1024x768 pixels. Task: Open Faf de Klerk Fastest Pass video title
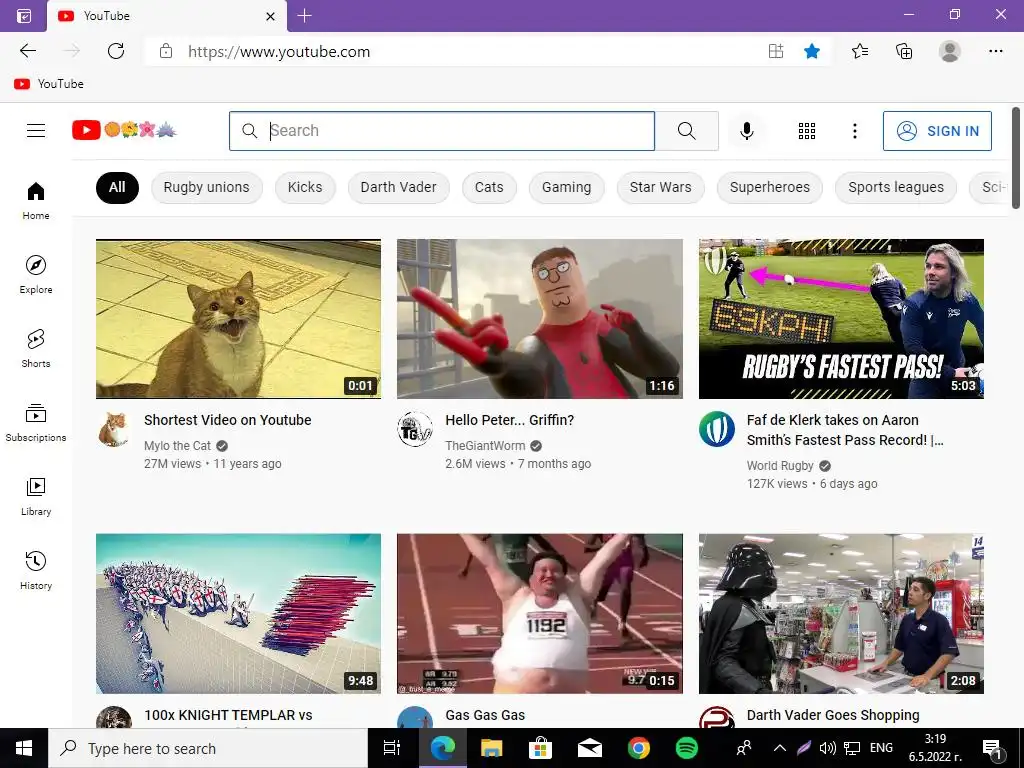pos(844,430)
